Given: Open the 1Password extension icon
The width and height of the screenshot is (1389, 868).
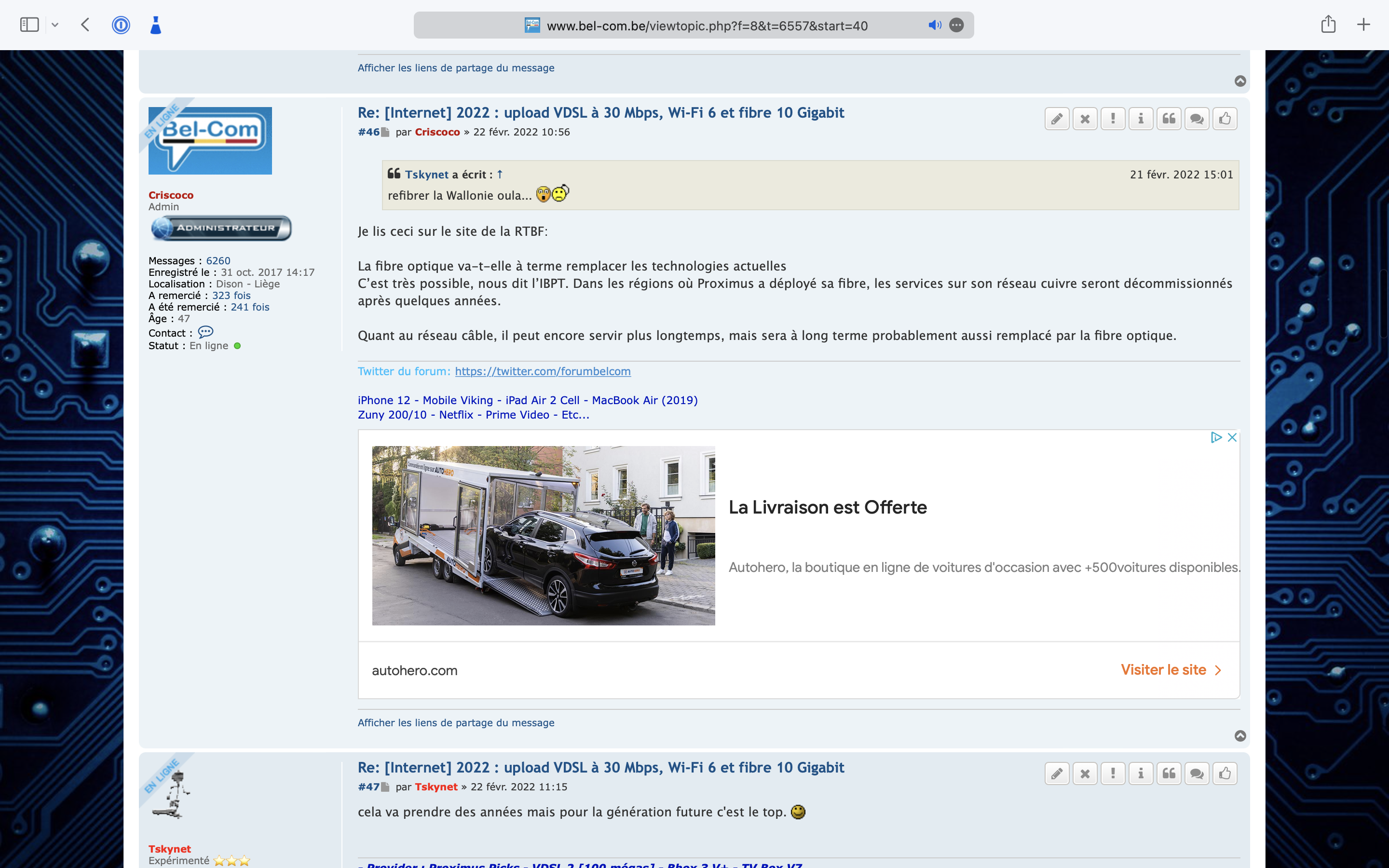Looking at the screenshot, I should click(121, 25).
